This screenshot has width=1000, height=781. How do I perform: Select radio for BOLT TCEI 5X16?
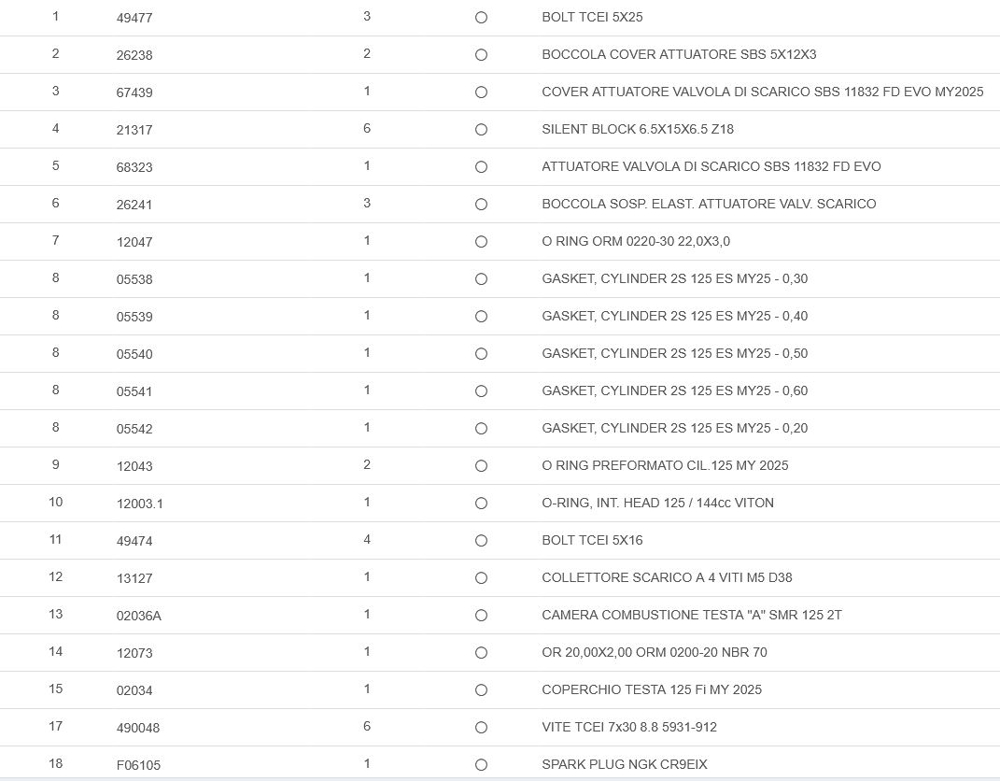pos(481,541)
